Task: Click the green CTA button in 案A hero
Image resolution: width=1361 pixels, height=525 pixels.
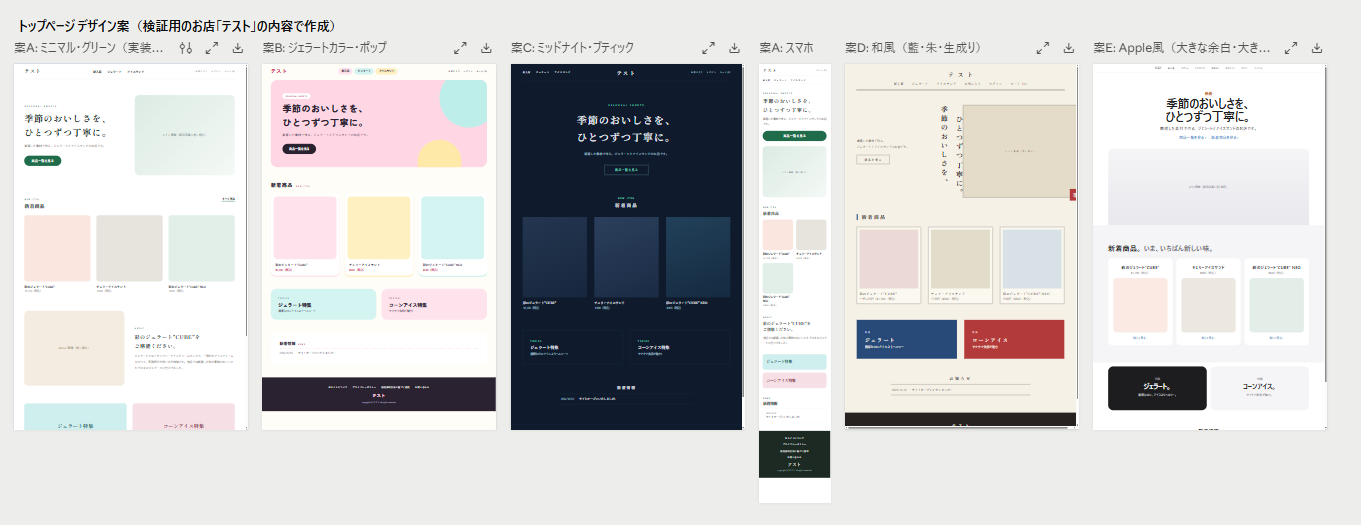Action: click(x=43, y=160)
